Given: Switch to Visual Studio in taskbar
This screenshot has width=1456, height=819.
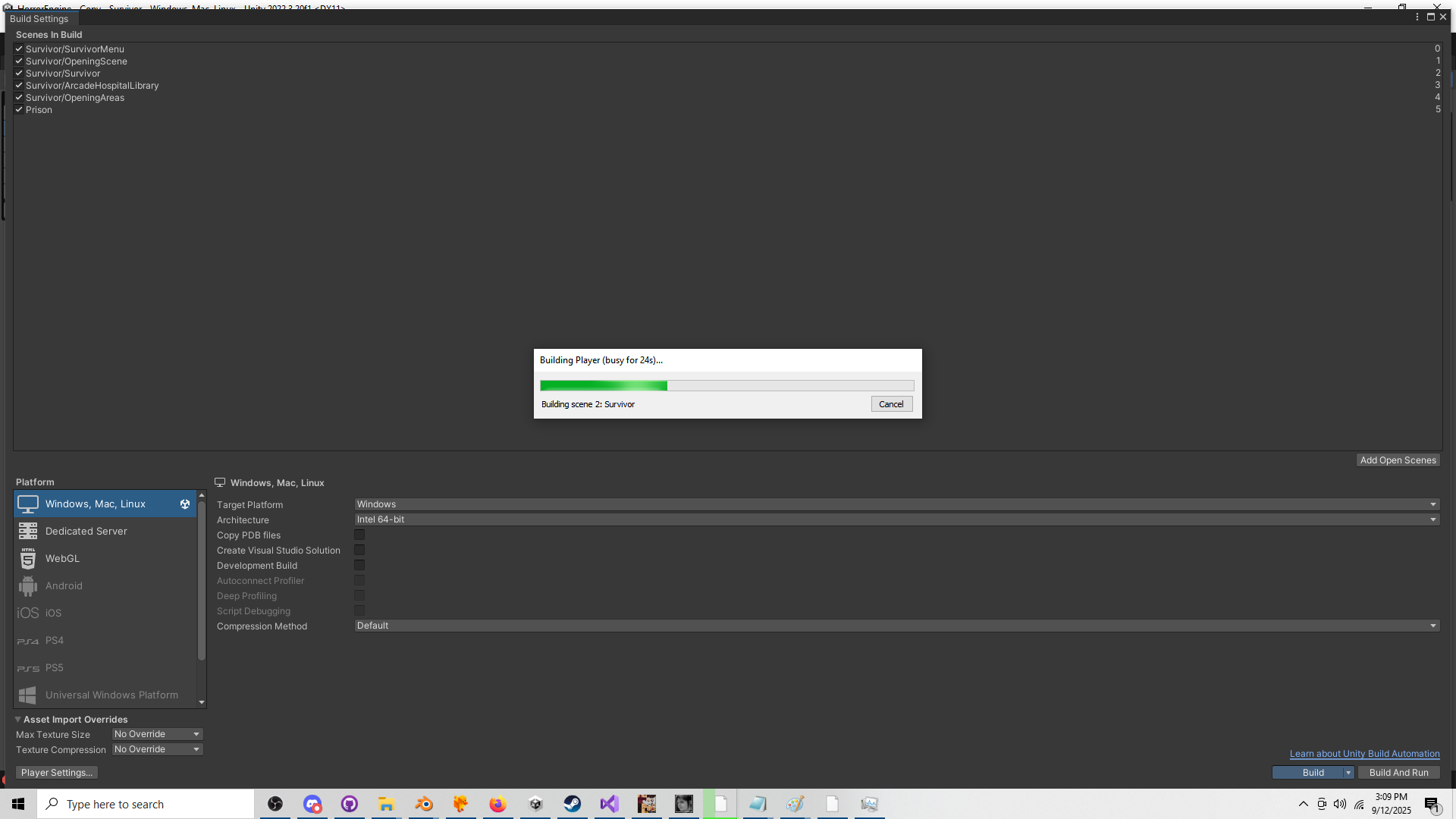Looking at the screenshot, I should pos(610,804).
